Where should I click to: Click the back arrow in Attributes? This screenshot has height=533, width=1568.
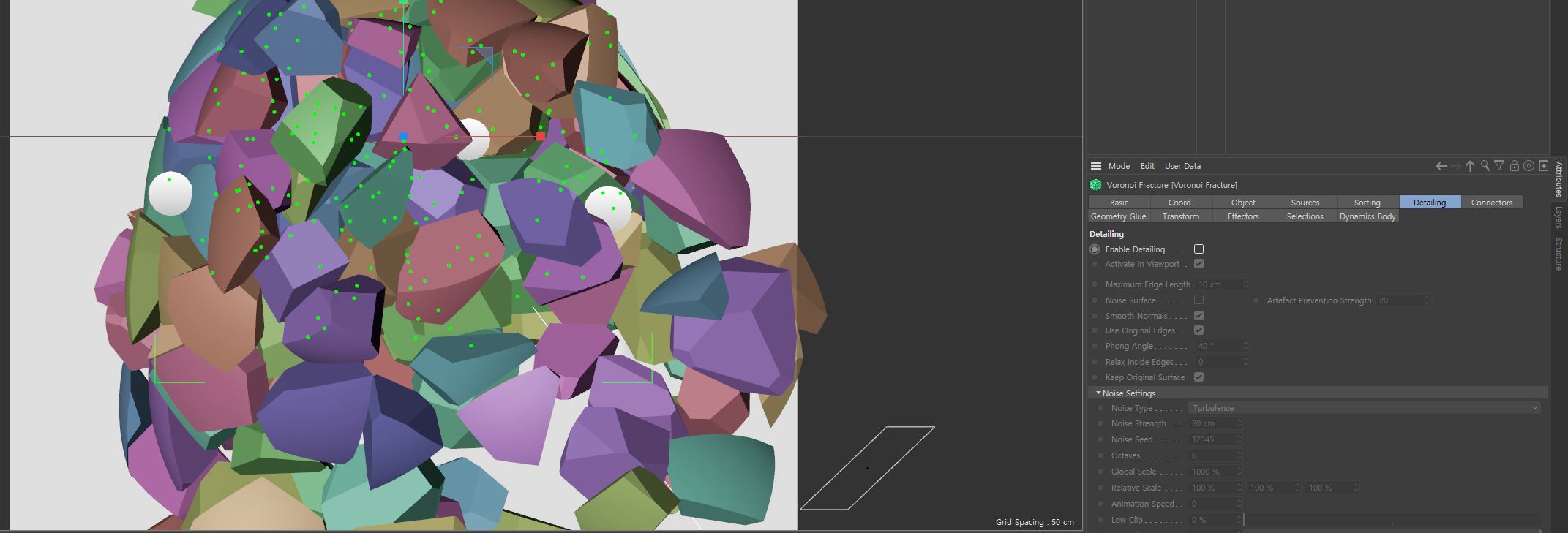click(x=1441, y=166)
